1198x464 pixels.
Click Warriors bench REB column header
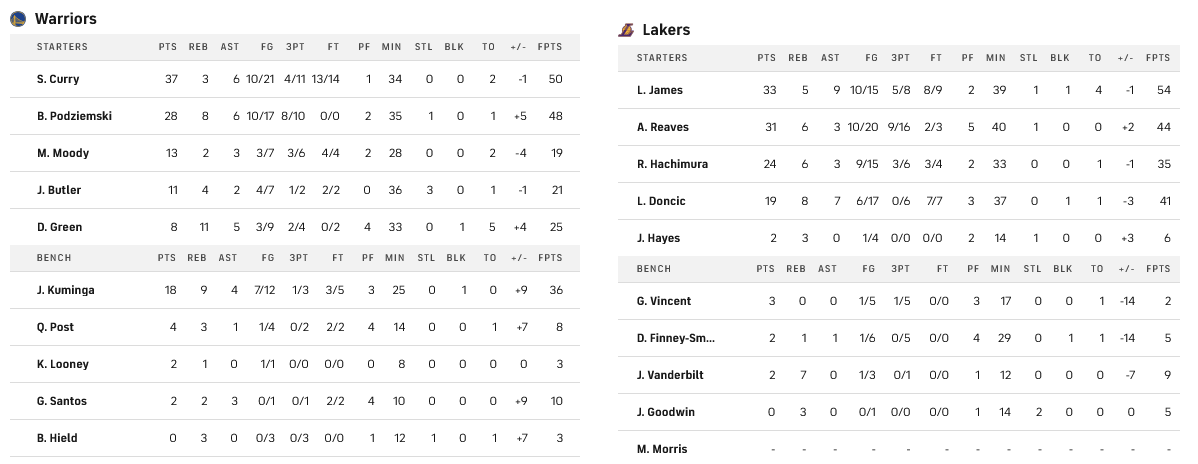click(x=197, y=258)
